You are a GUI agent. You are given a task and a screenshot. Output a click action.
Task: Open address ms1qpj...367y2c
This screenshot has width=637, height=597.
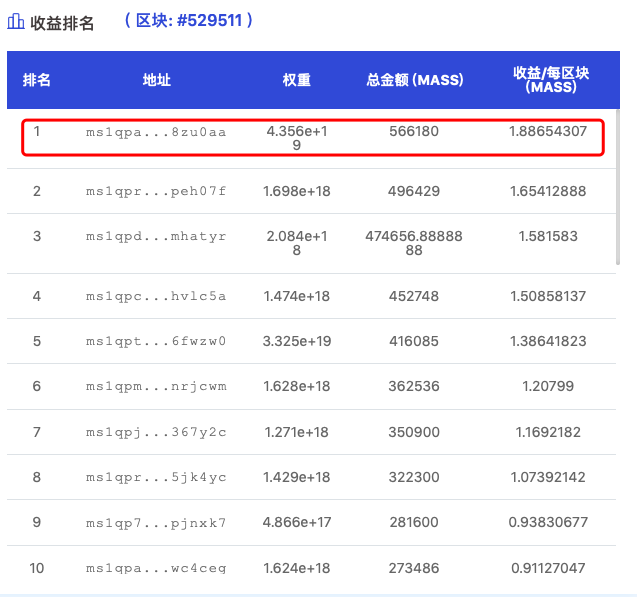point(156,432)
